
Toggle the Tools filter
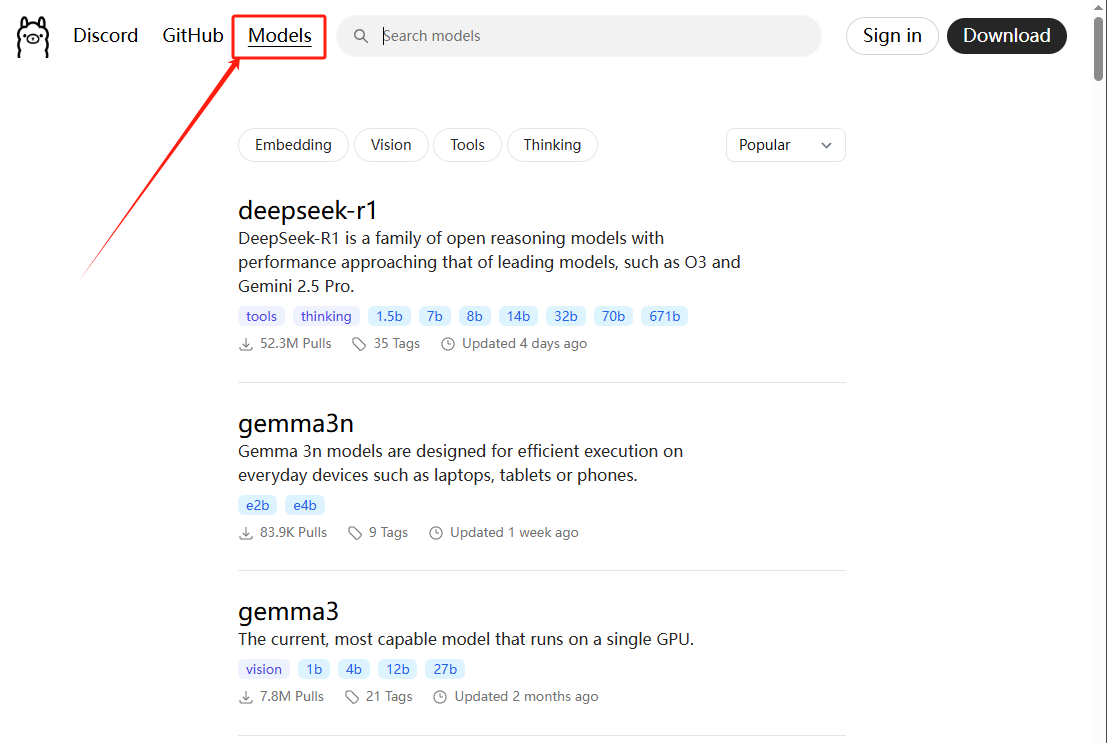point(467,145)
